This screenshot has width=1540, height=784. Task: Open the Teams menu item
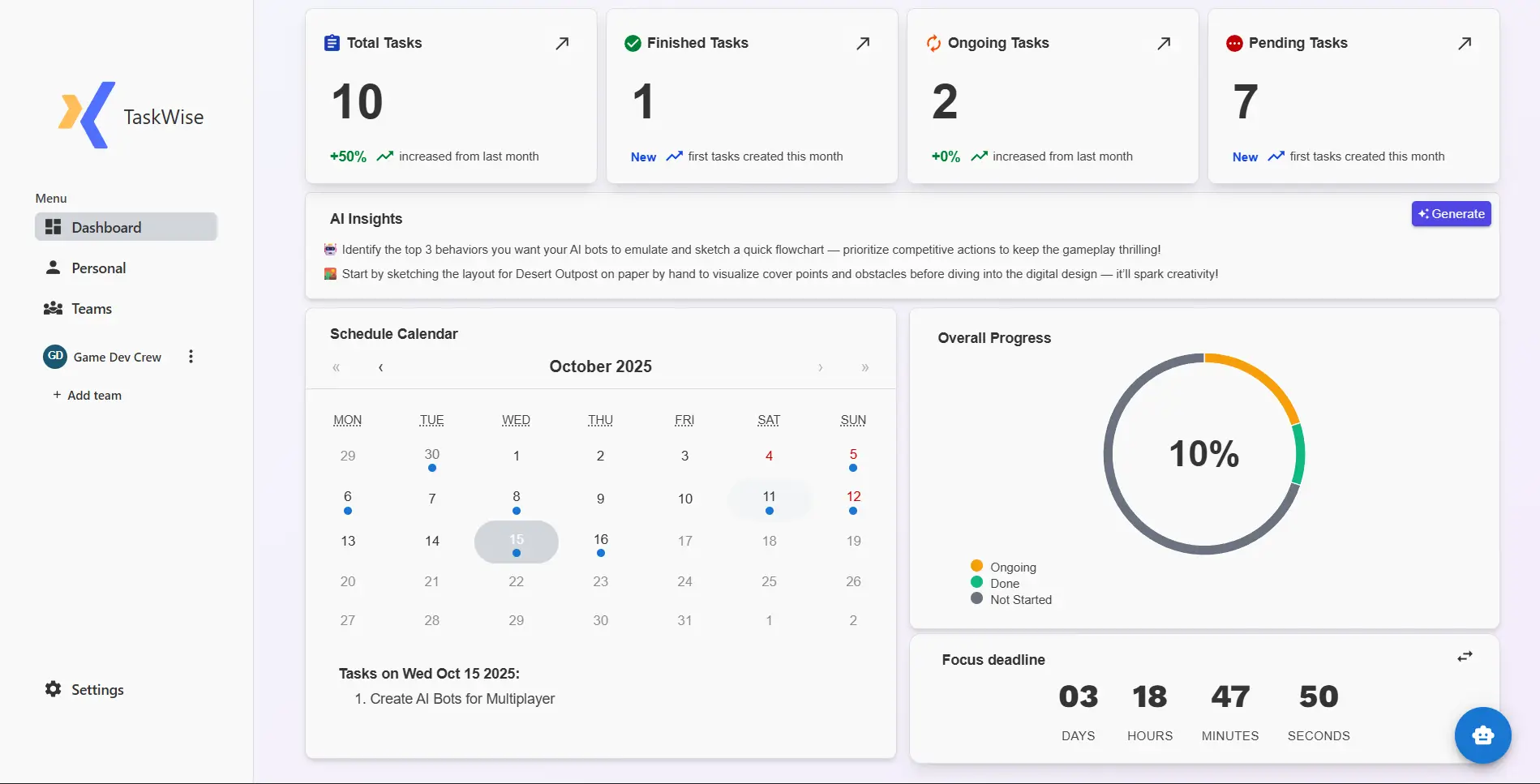[x=91, y=309]
